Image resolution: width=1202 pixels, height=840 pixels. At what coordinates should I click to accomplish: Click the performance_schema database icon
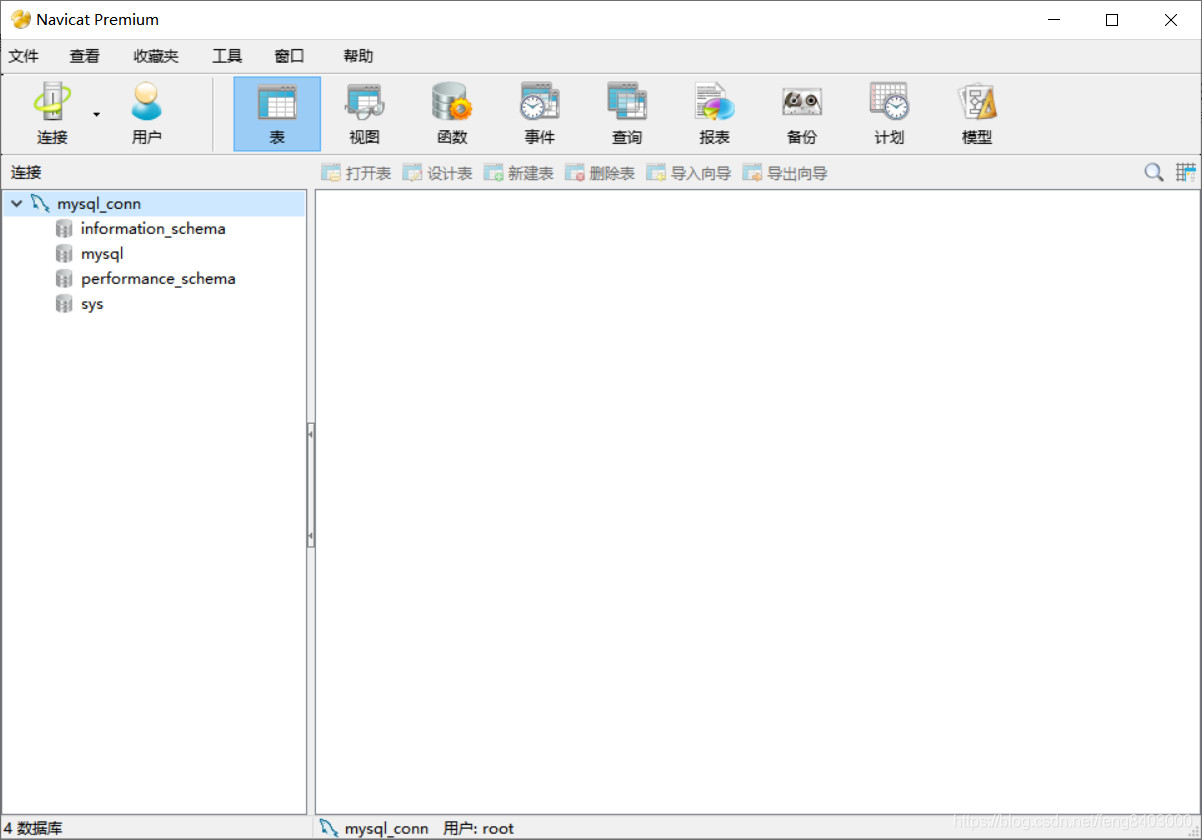64,279
